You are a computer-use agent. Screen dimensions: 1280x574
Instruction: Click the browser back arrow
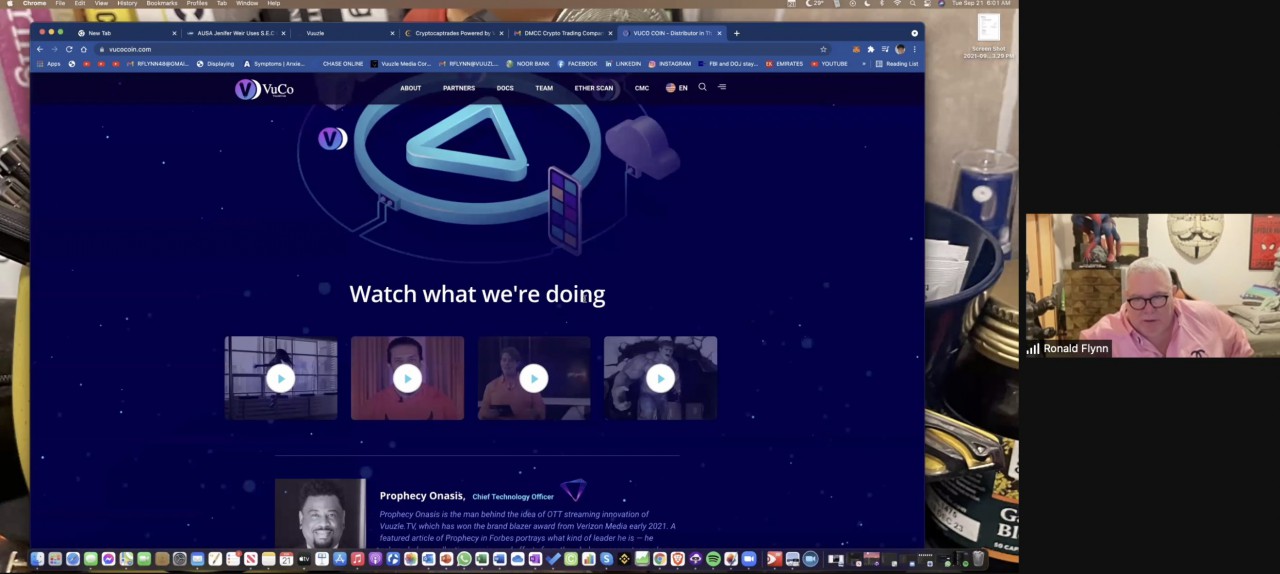click(40, 49)
